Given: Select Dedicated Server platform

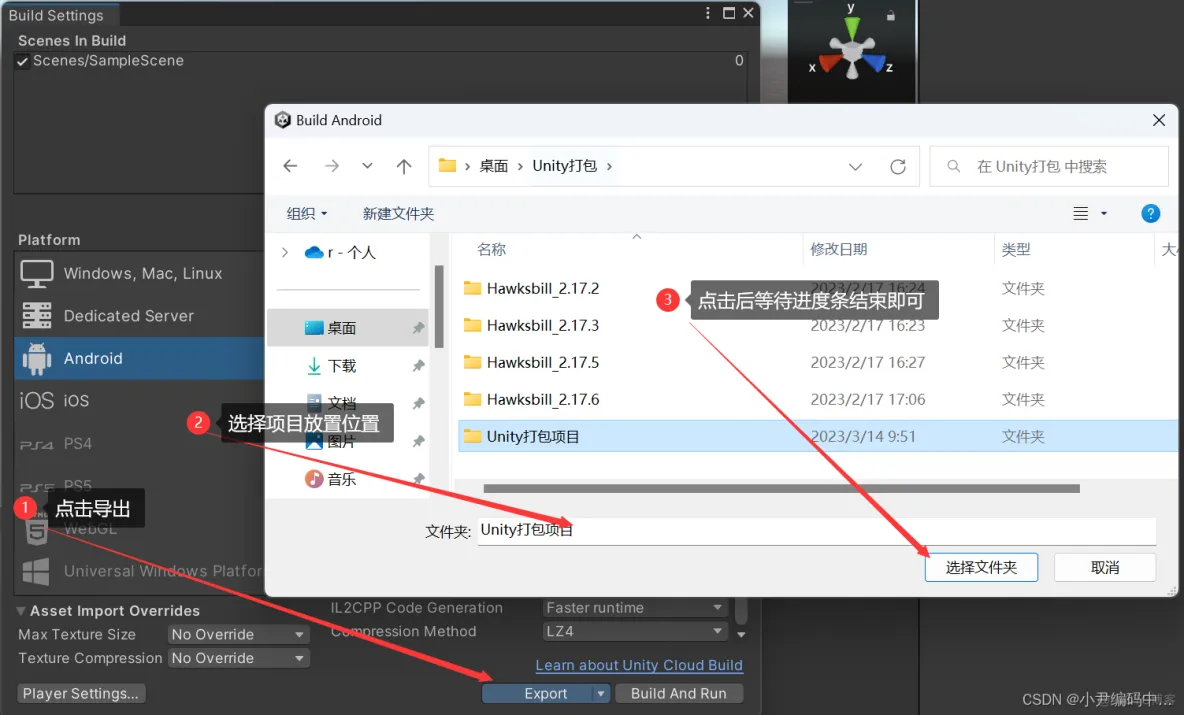Looking at the screenshot, I should 139,316.
